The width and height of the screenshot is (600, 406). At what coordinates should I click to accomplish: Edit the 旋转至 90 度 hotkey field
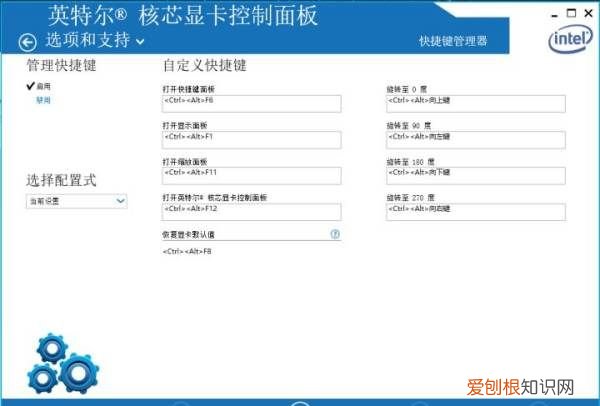(476, 140)
